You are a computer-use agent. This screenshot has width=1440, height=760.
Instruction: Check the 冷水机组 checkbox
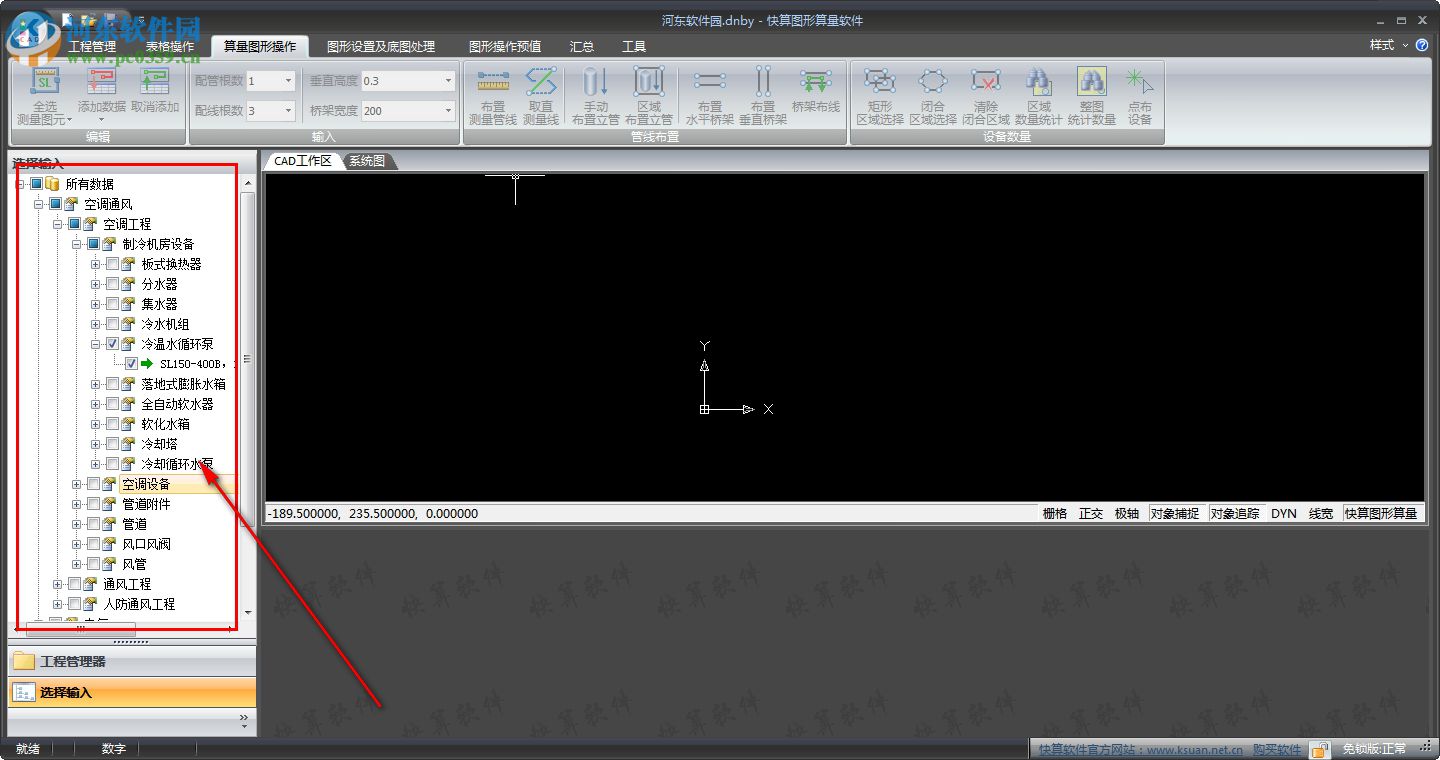pyautogui.click(x=112, y=324)
